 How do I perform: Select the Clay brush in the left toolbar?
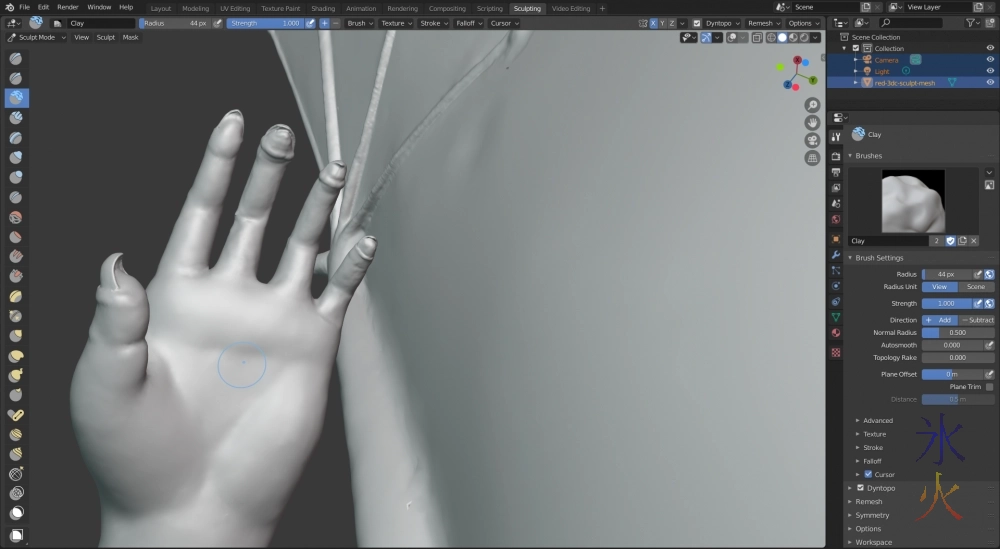click(16, 98)
